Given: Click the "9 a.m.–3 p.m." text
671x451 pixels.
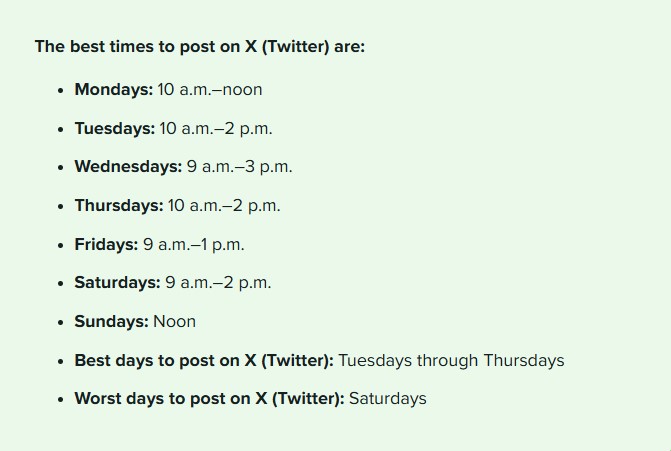Looking at the screenshot, I should [x=240, y=166].
